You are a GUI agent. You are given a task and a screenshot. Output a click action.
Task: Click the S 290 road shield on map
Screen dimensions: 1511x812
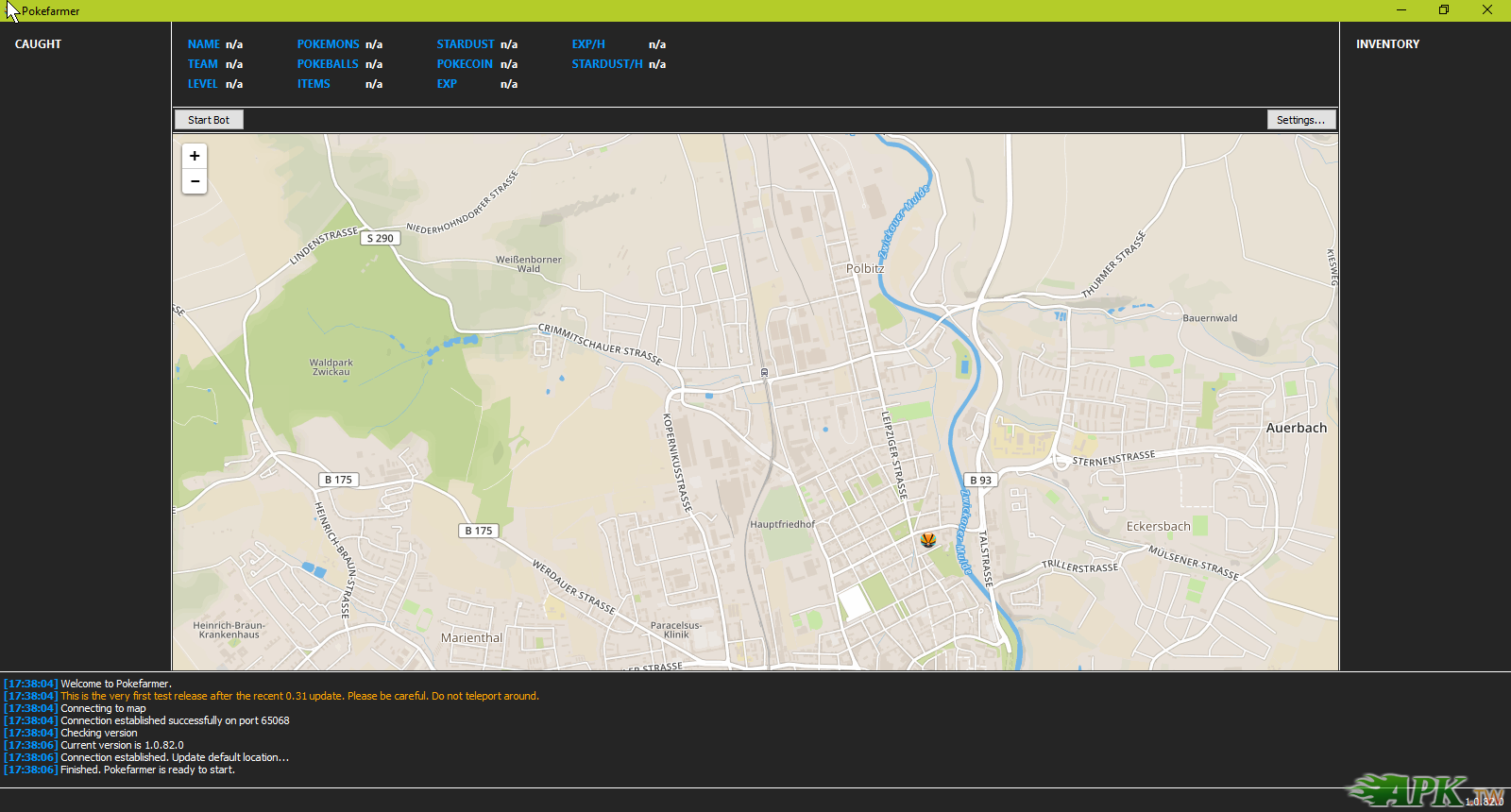point(381,238)
